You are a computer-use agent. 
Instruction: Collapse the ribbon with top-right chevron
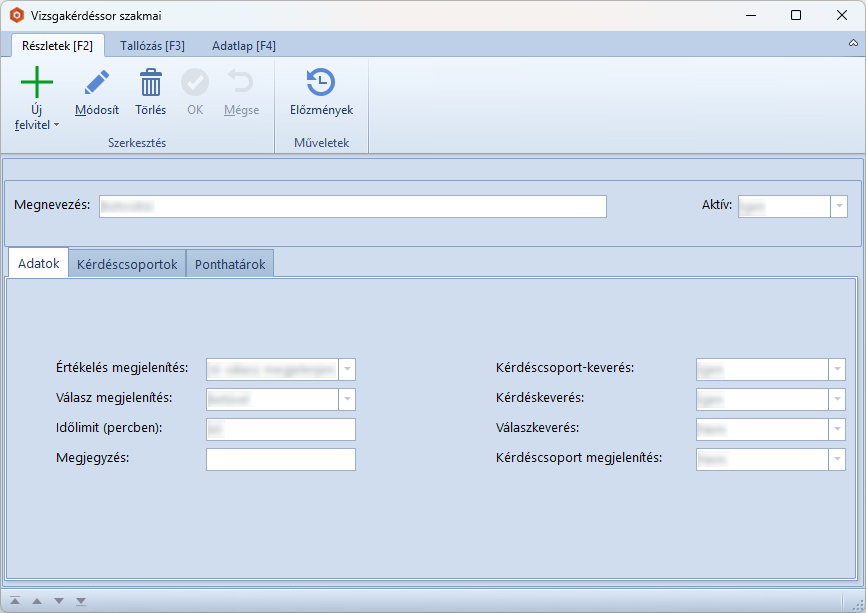(x=853, y=44)
